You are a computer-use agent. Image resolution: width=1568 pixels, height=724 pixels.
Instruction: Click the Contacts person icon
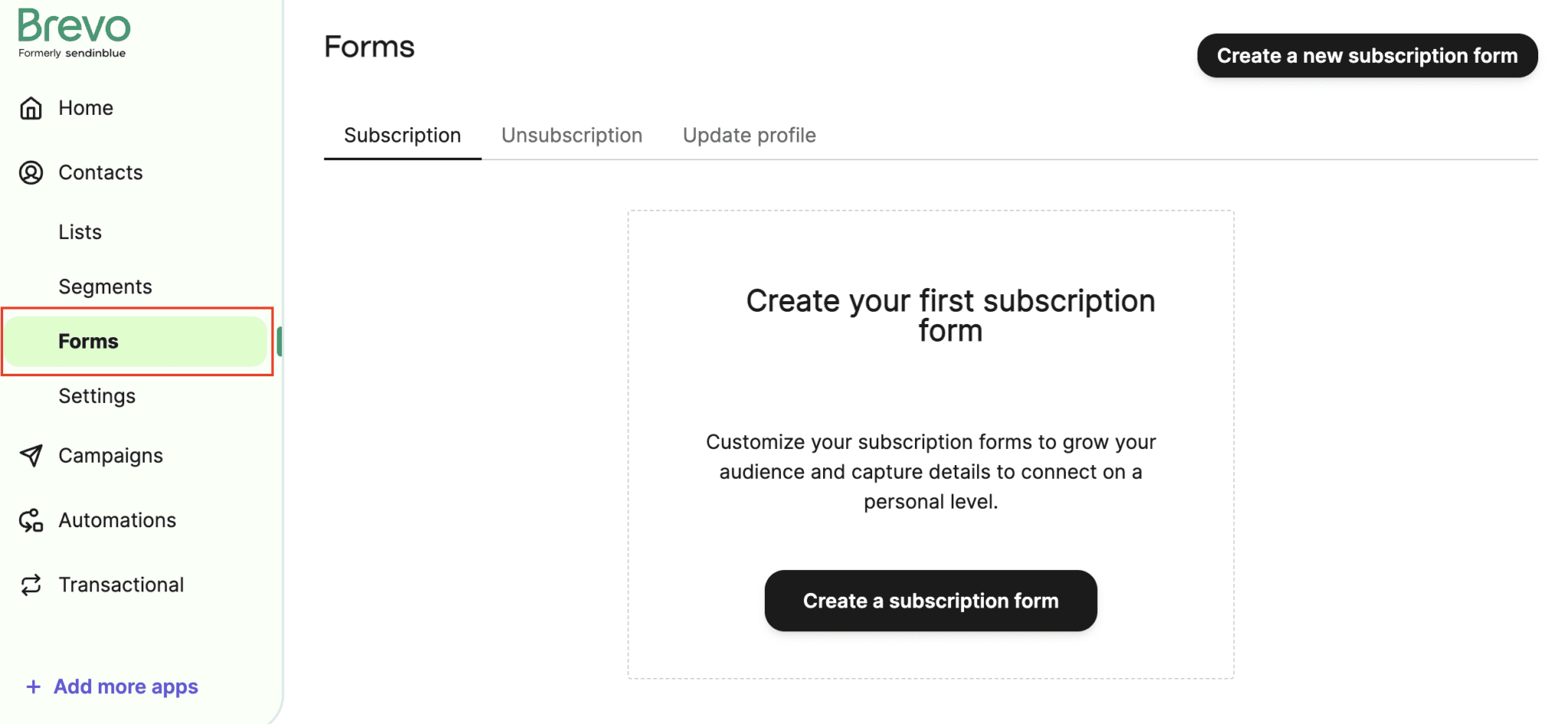tap(31, 172)
